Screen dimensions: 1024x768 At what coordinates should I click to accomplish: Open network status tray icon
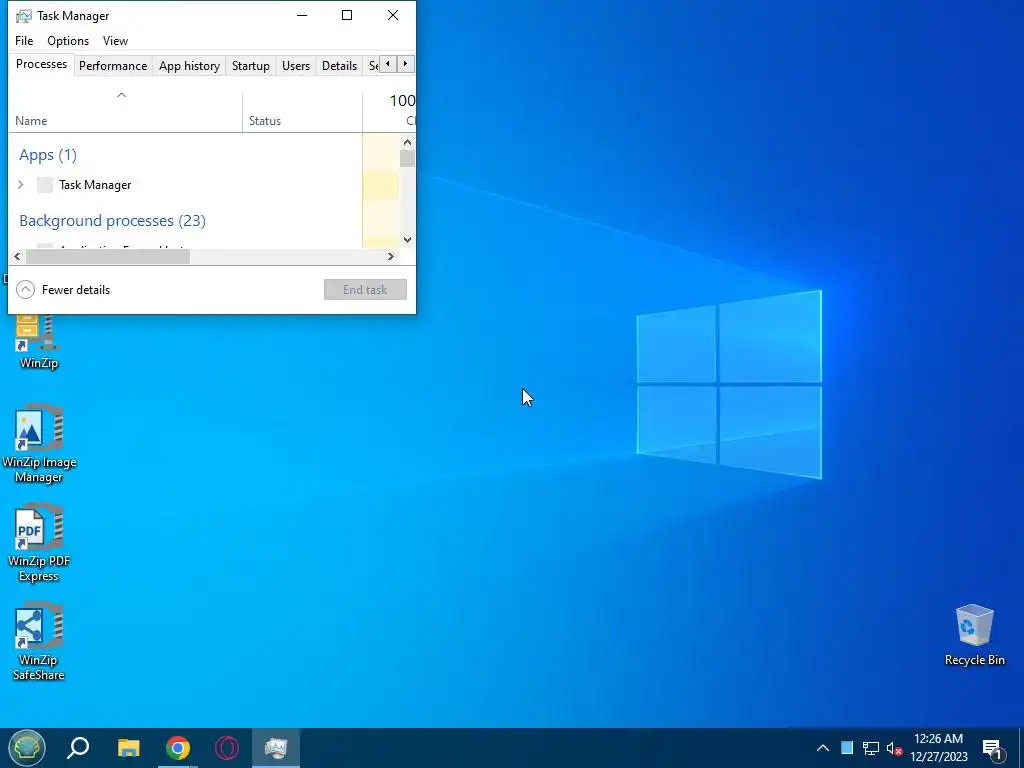[871, 748]
